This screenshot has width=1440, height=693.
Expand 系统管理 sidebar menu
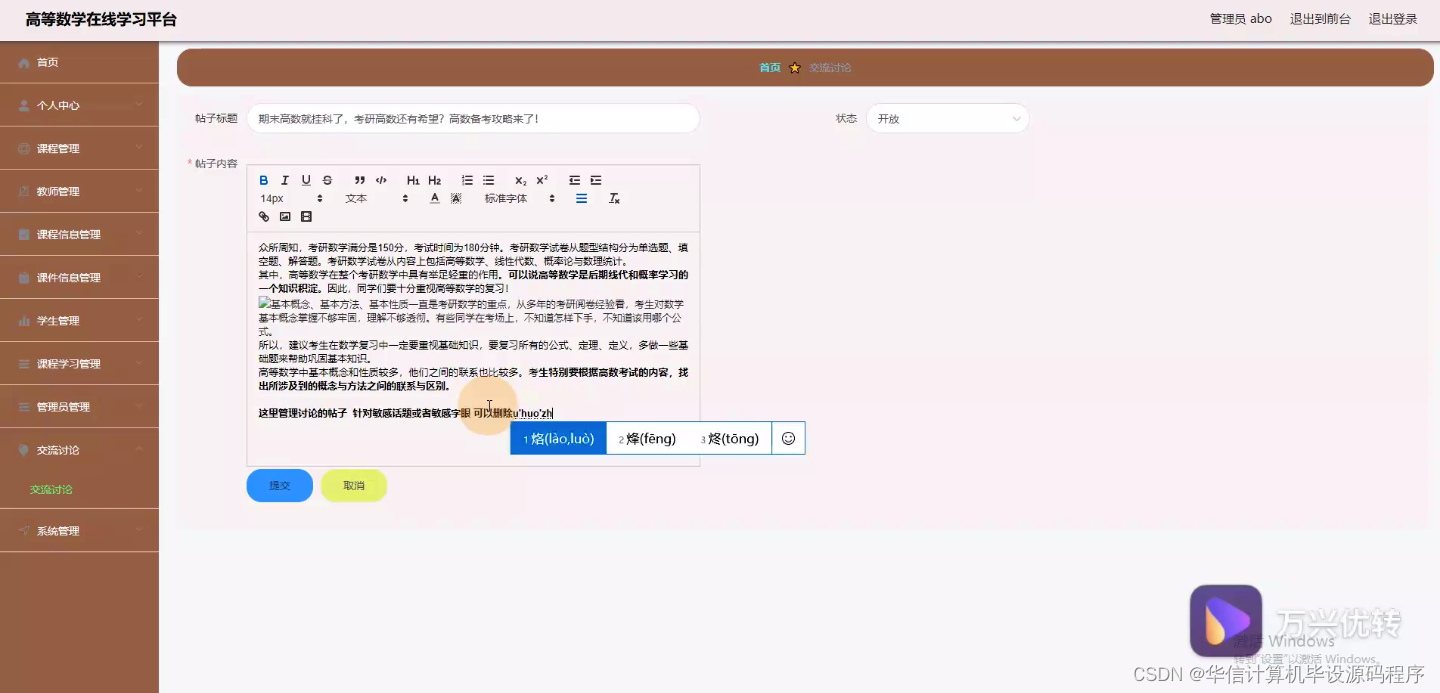tap(79, 530)
